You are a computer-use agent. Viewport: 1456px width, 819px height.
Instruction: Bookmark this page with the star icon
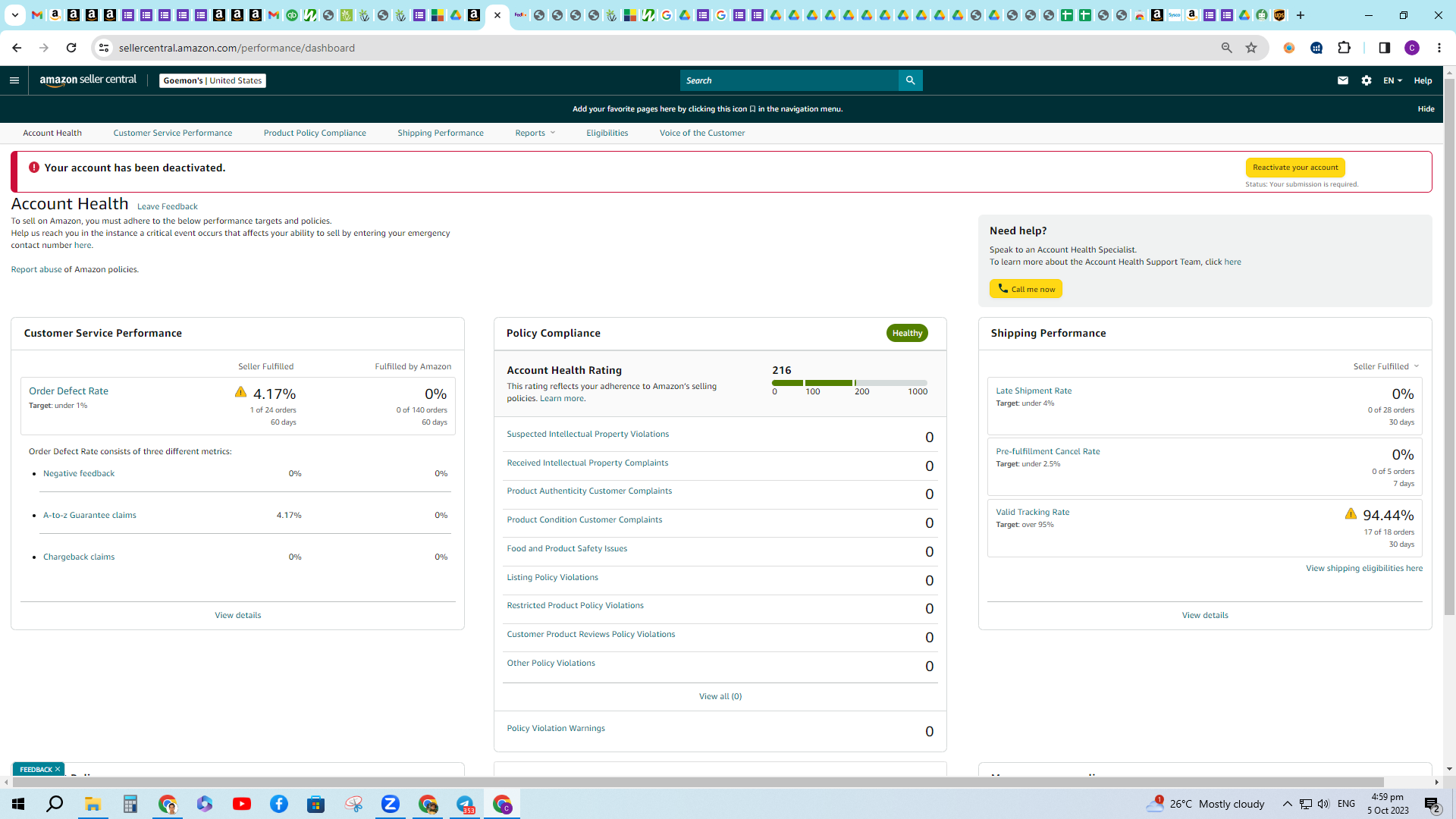1251,48
